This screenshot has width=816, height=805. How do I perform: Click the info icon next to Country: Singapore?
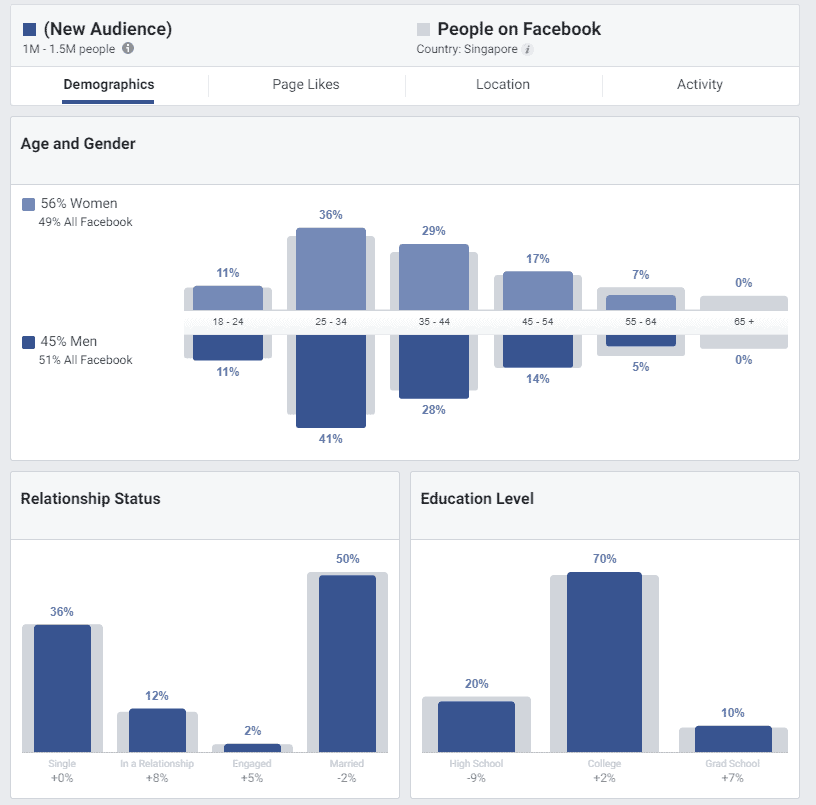[x=527, y=49]
